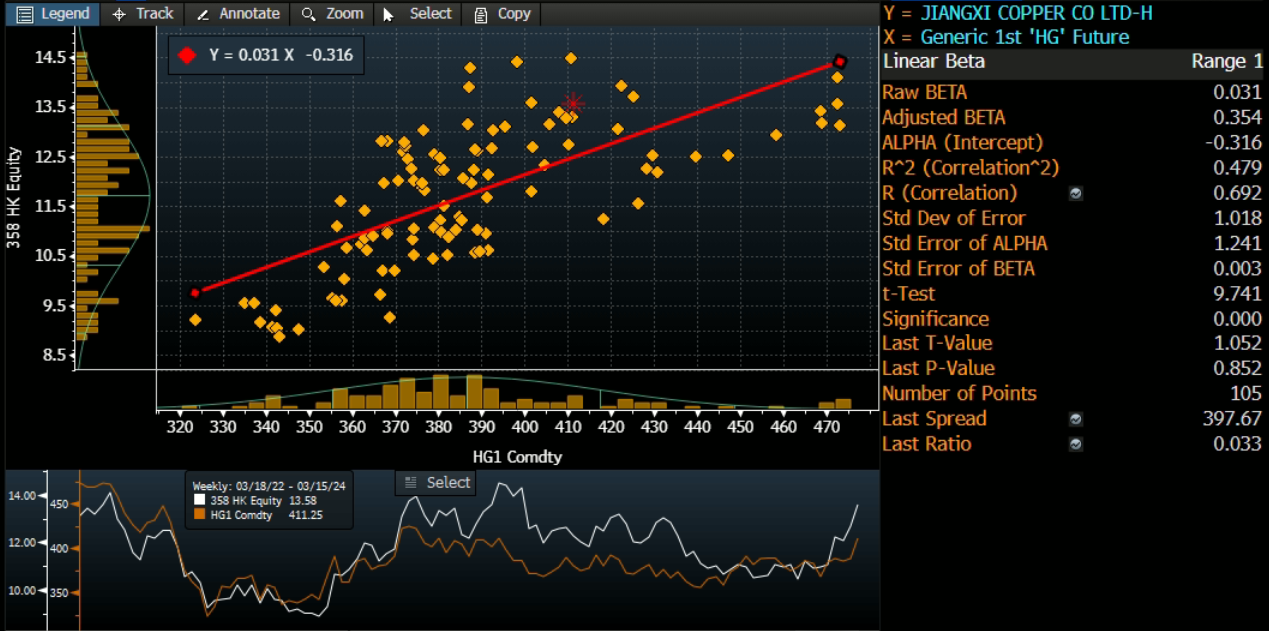Click the 0.692 correlation value

[1239, 193]
